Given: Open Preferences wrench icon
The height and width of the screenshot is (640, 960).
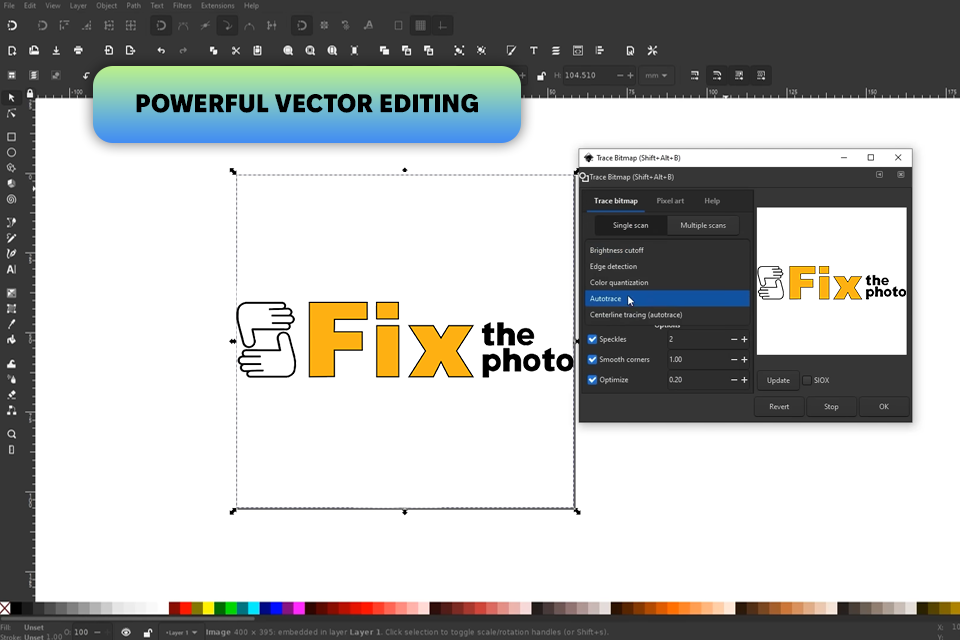Looking at the screenshot, I should (652, 50).
